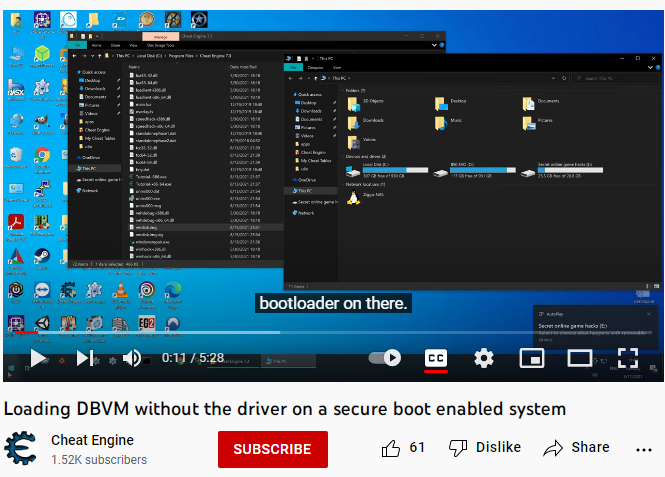Toggle the autoplay switch

coord(385,357)
